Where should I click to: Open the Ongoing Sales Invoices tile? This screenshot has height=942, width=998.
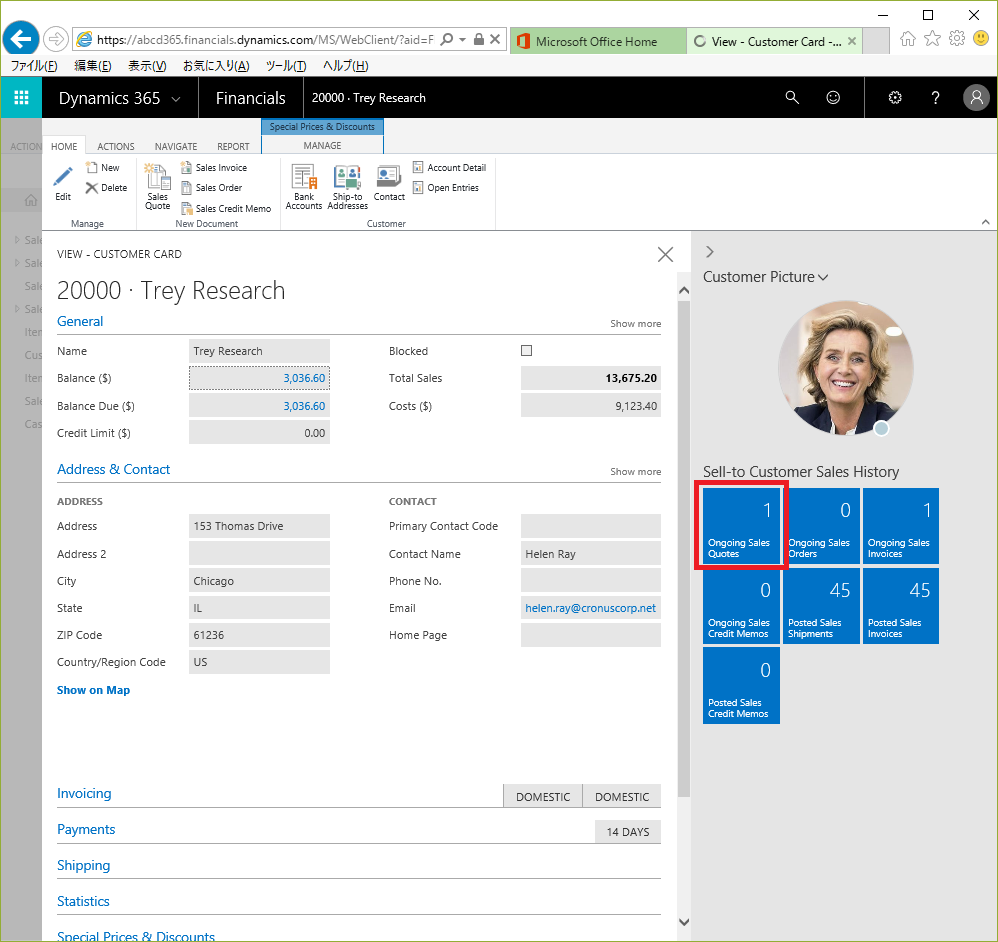pos(901,526)
